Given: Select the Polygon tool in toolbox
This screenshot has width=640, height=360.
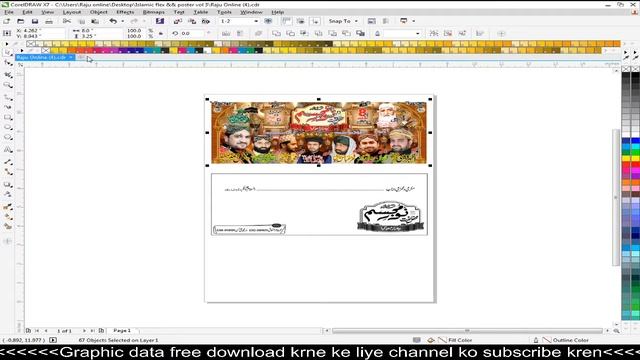Looking at the screenshot, I should coord(8,138).
